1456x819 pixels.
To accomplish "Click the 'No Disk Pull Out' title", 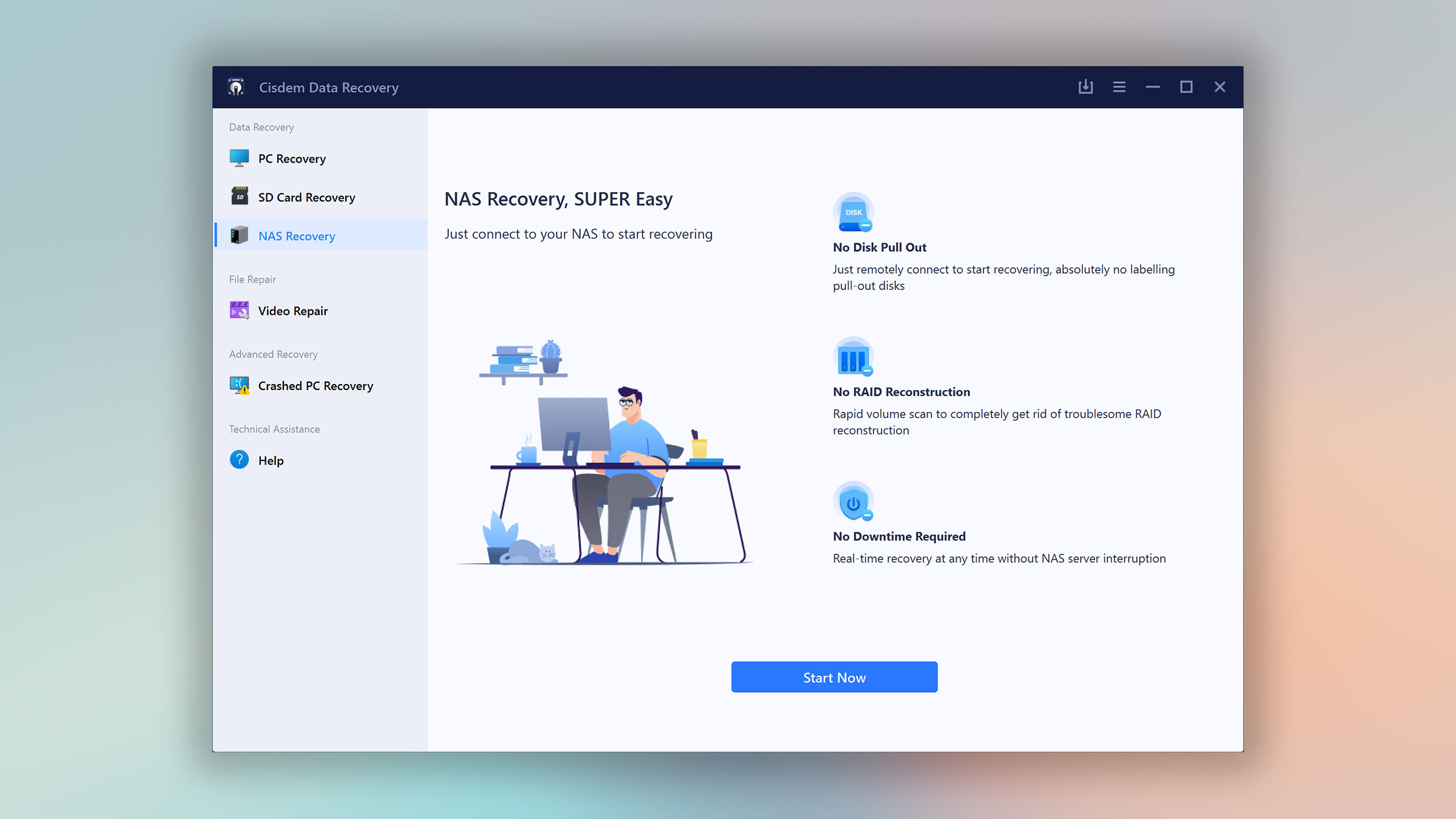I will [x=879, y=247].
